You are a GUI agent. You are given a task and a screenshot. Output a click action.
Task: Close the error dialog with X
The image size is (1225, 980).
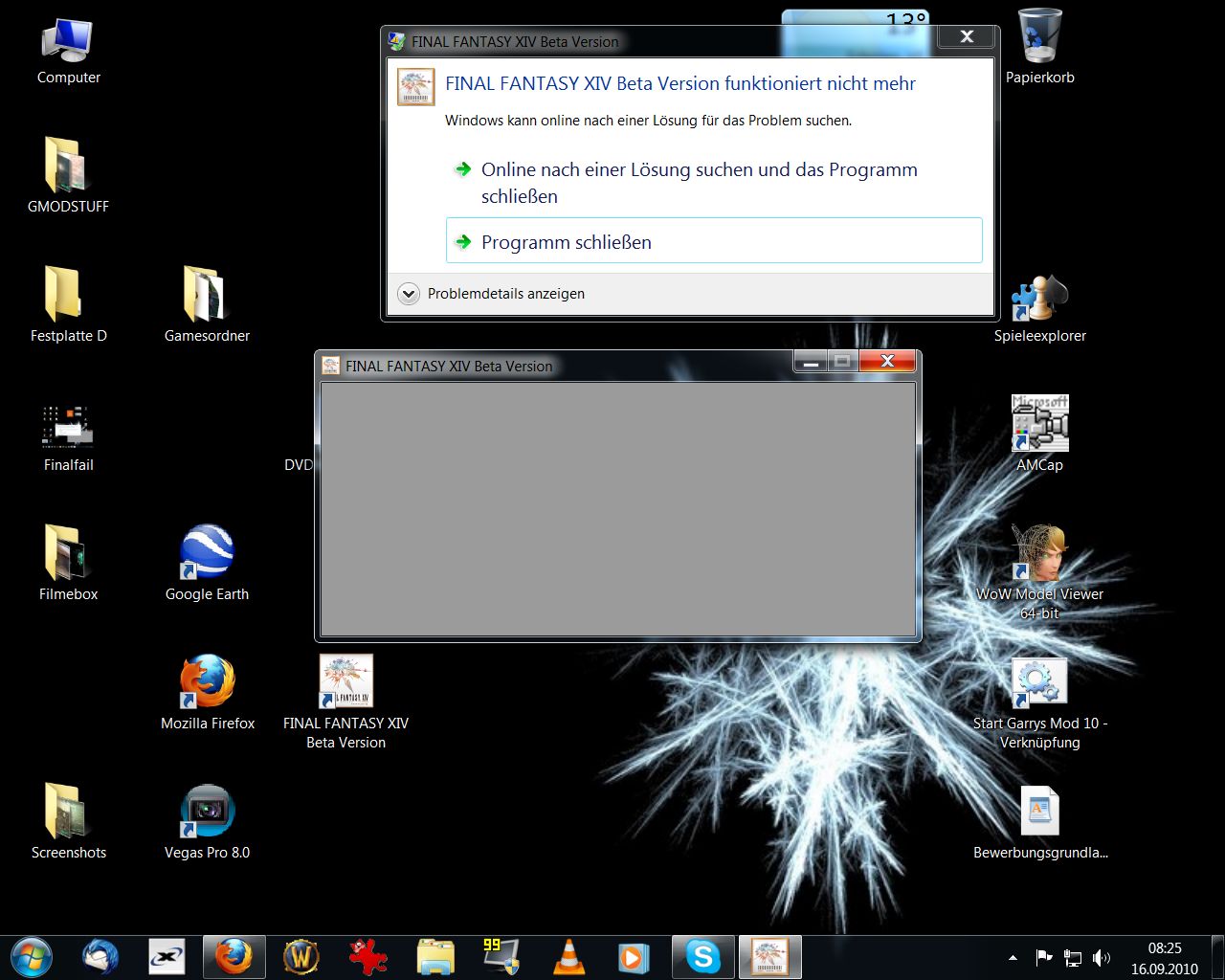click(x=967, y=36)
